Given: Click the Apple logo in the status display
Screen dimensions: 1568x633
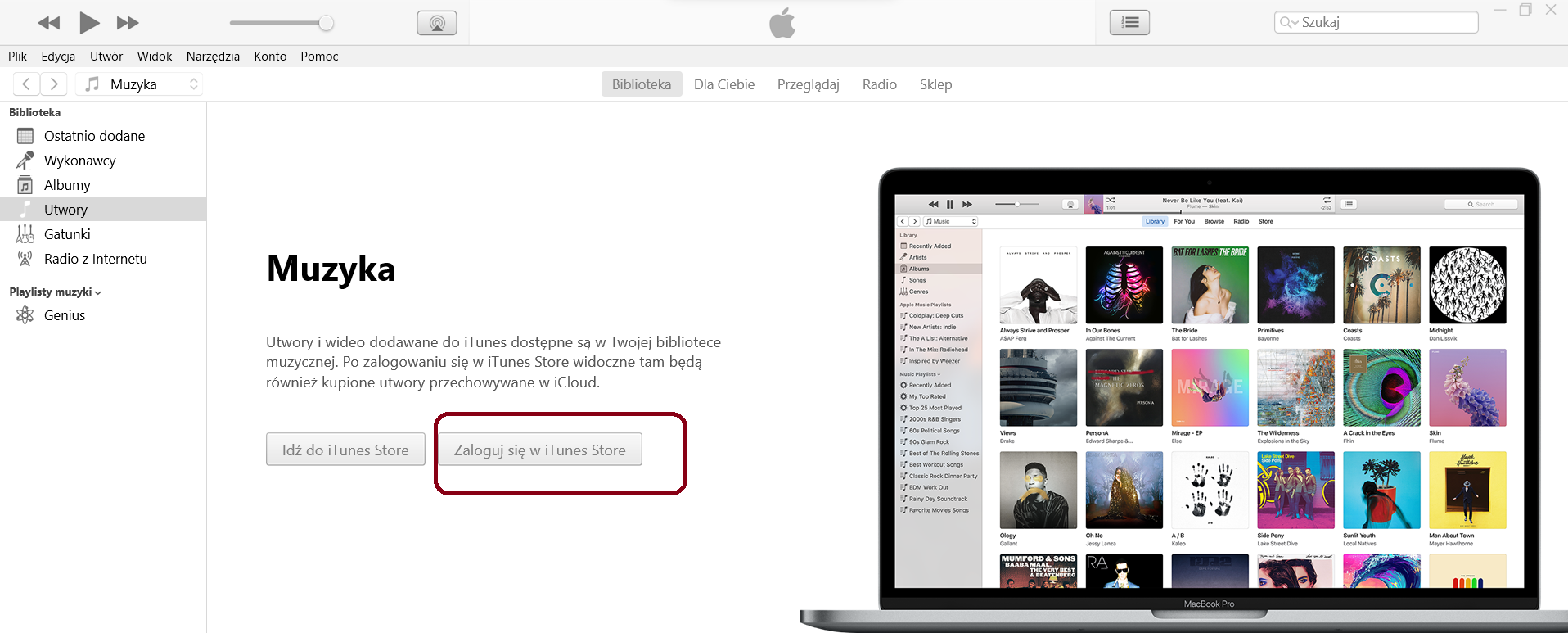Looking at the screenshot, I should 782,23.
